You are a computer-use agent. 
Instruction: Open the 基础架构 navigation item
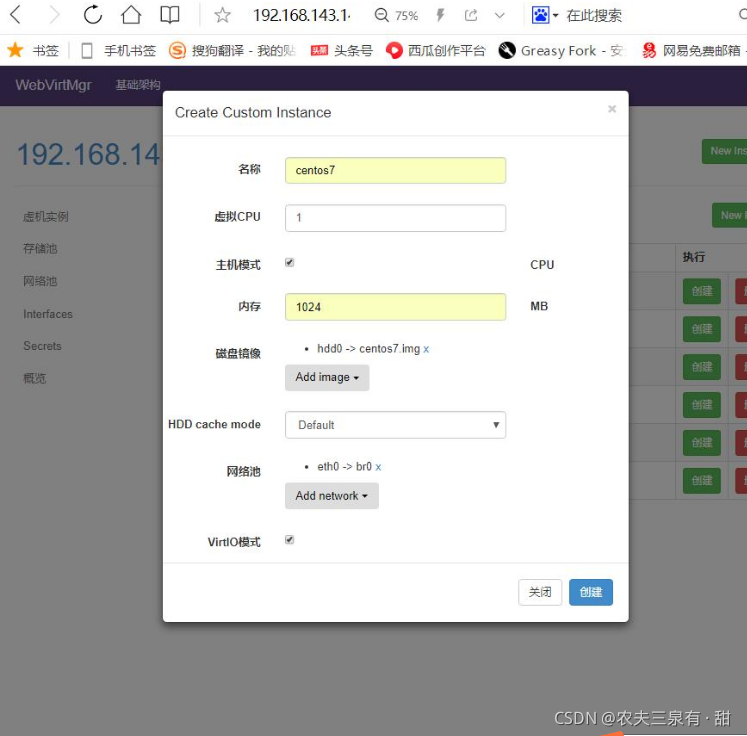[138, 85]
